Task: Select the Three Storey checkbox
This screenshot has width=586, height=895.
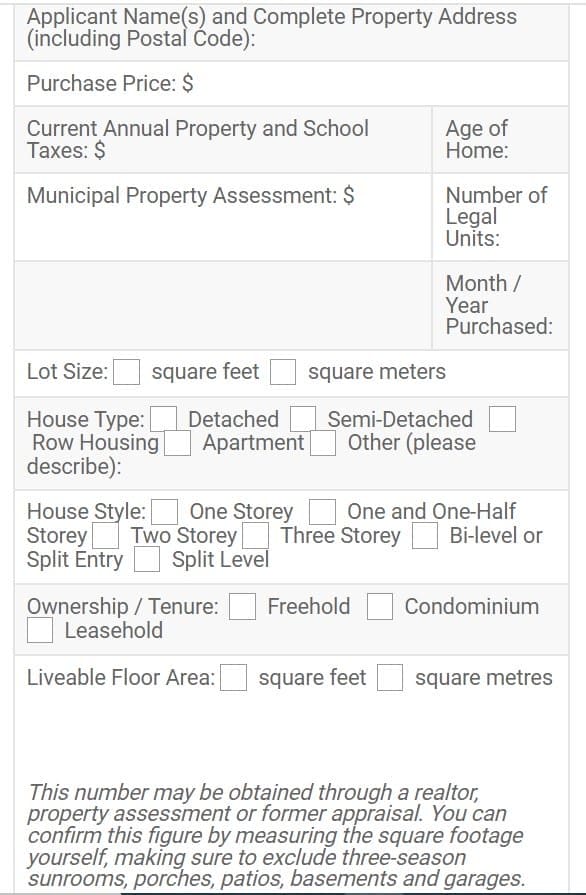Action: click(256, 535)
